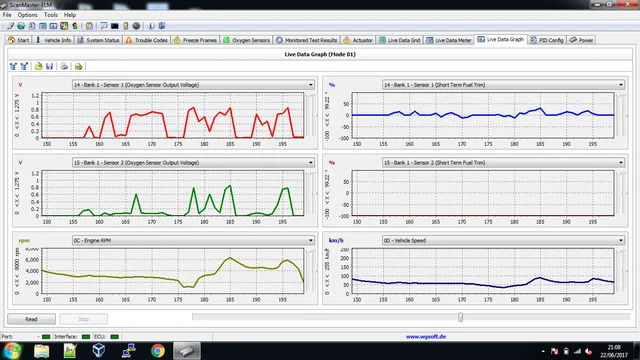Click the connect plug icon in main toolbar
640x360 pixels.
(11, 26)
